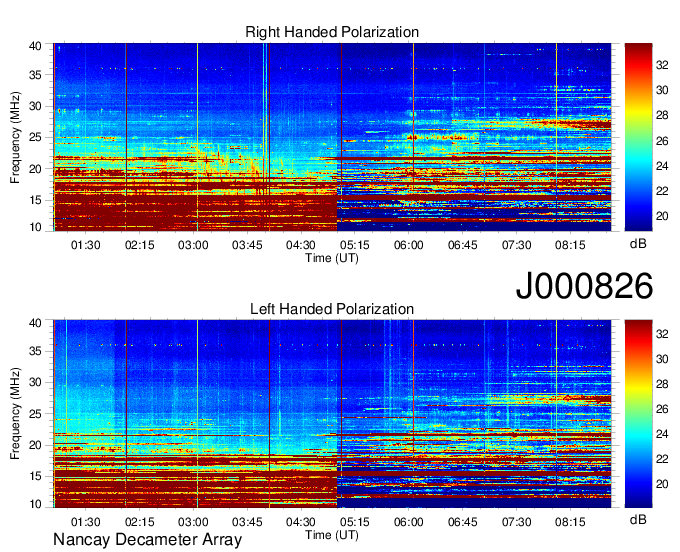Click the 22 value on Left Handed colorbar

point(662,459)
